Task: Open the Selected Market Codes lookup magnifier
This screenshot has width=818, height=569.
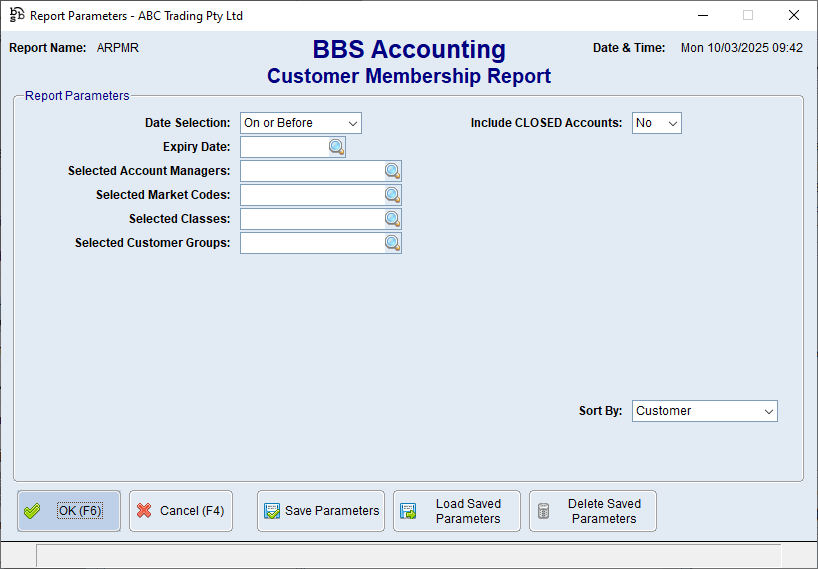Action: click(x=392, y=195)
